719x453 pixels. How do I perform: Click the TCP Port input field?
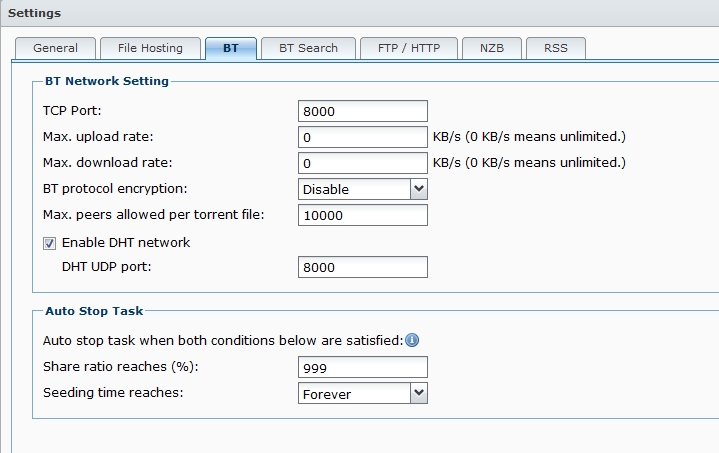click(362, 111)
